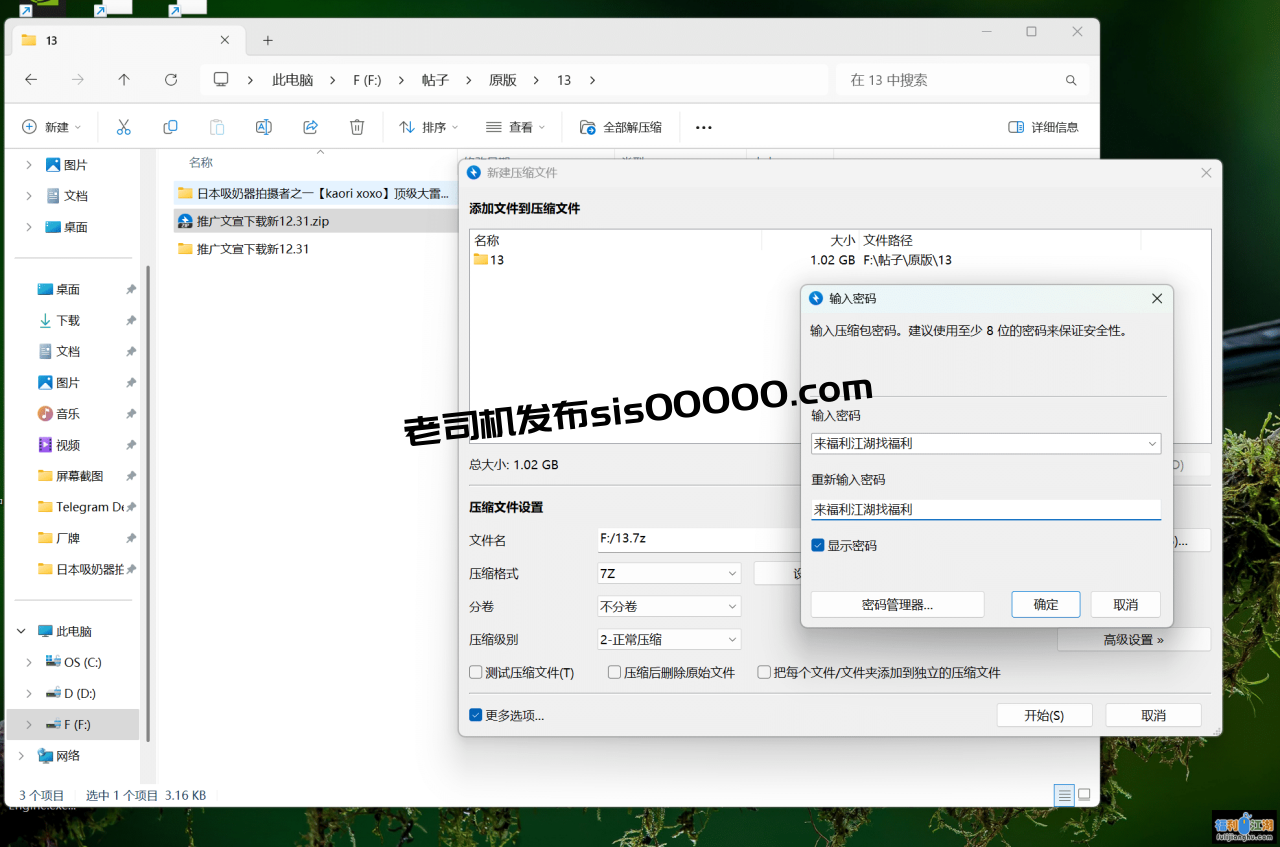This screenshot has width=1280, height=847.
Task: Uncheck the 显示密码 checkbox
Action: click(818, 546)
